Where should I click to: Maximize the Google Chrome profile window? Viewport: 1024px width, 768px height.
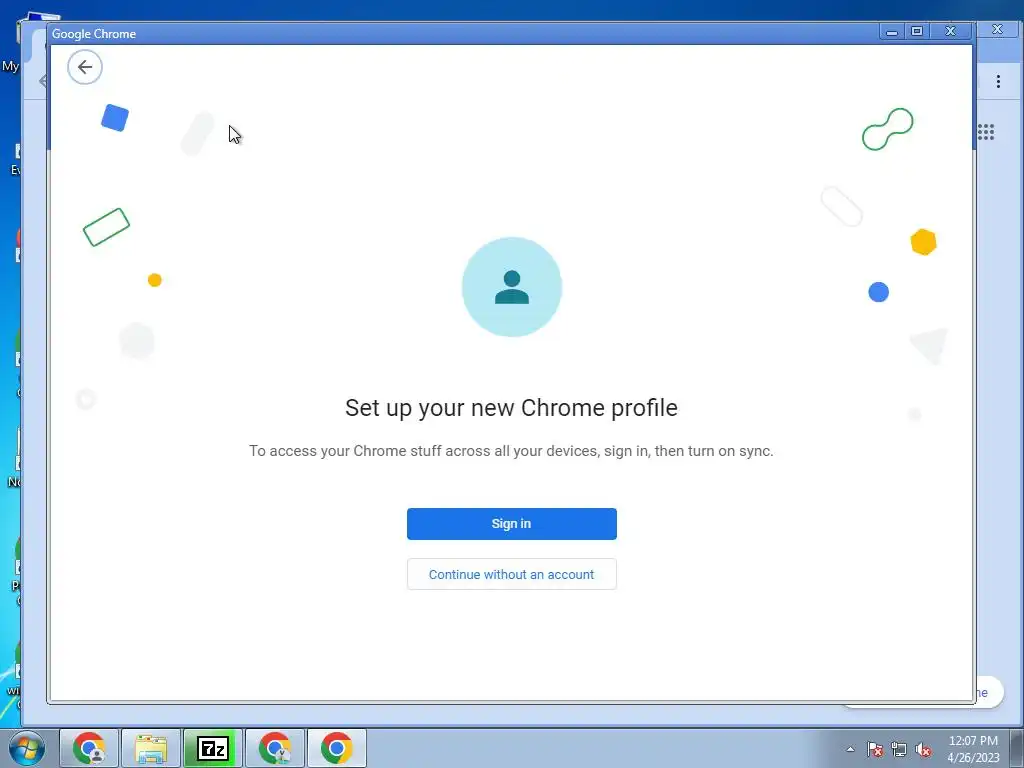point(917,31)
